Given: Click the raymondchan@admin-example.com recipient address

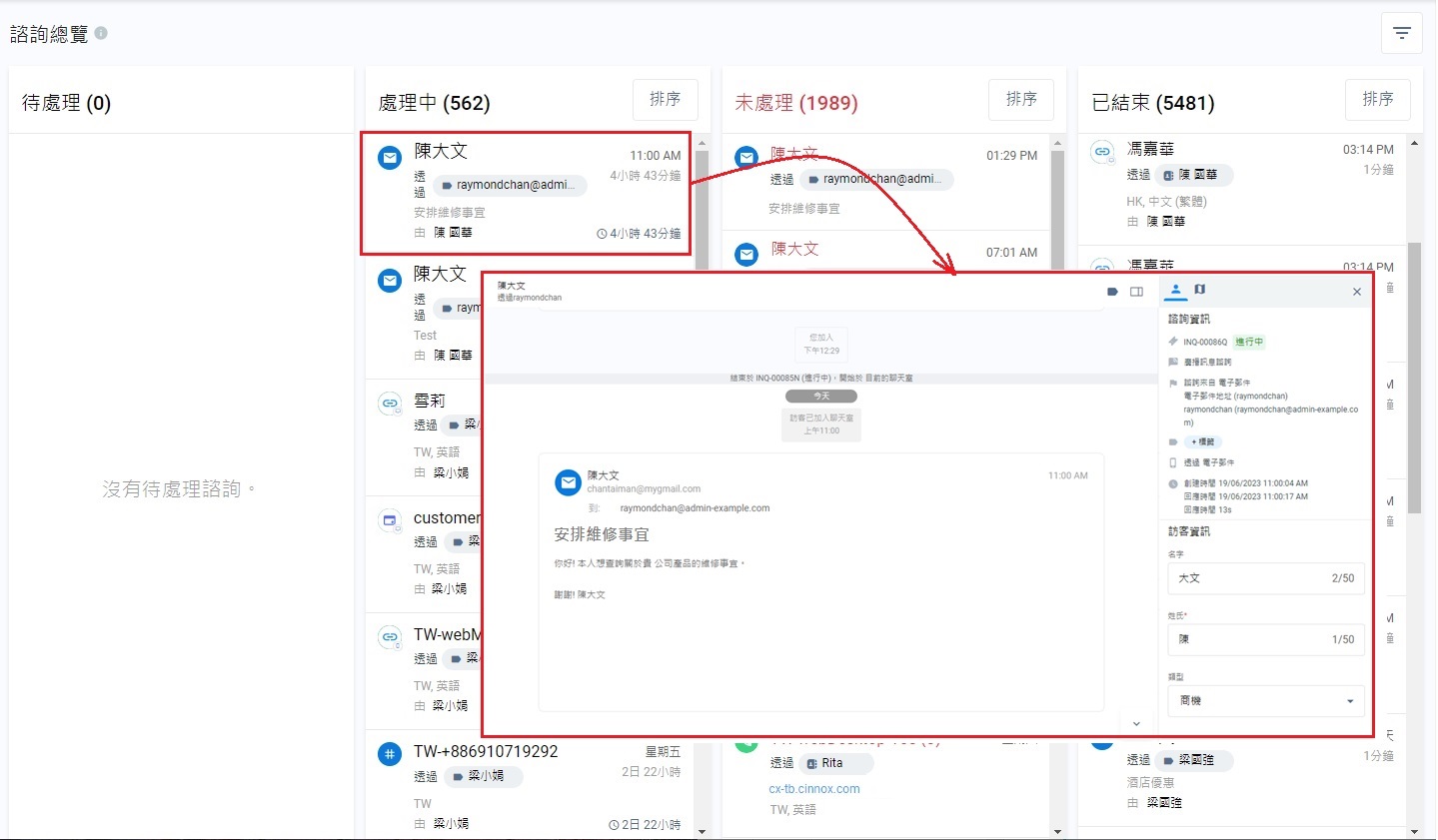Looking at the screenshot, I should [x=695, y=508].
